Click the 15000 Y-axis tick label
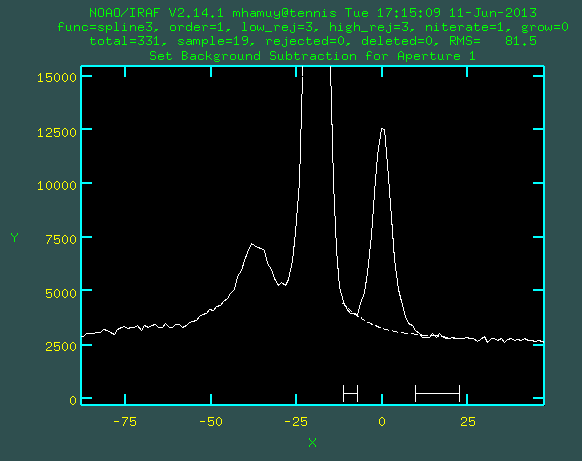Viewport: 582px width, 461px height. tap(57, 77)
